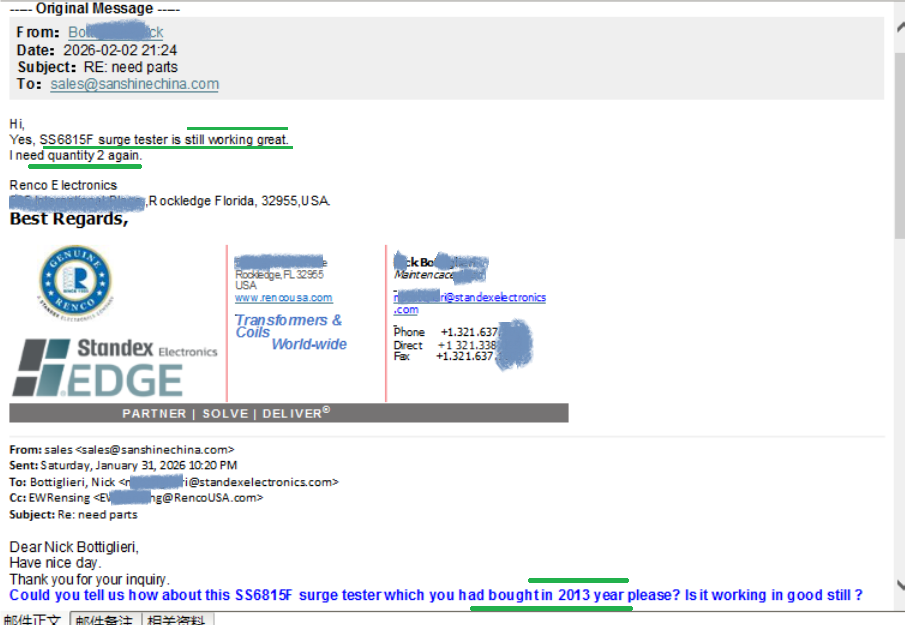
Task: Click sales@sanshinechina.com link in the To field
Action: [x=134, y=84]
